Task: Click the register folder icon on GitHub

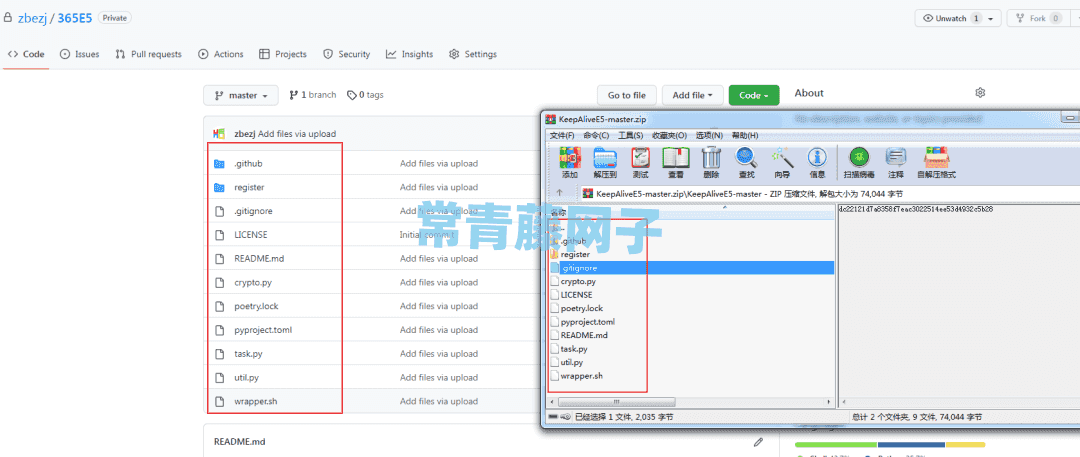Action: click(x=219, y=187)
